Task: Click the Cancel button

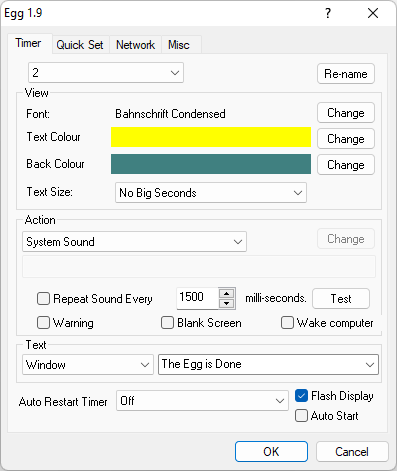Action: [352, 452]
